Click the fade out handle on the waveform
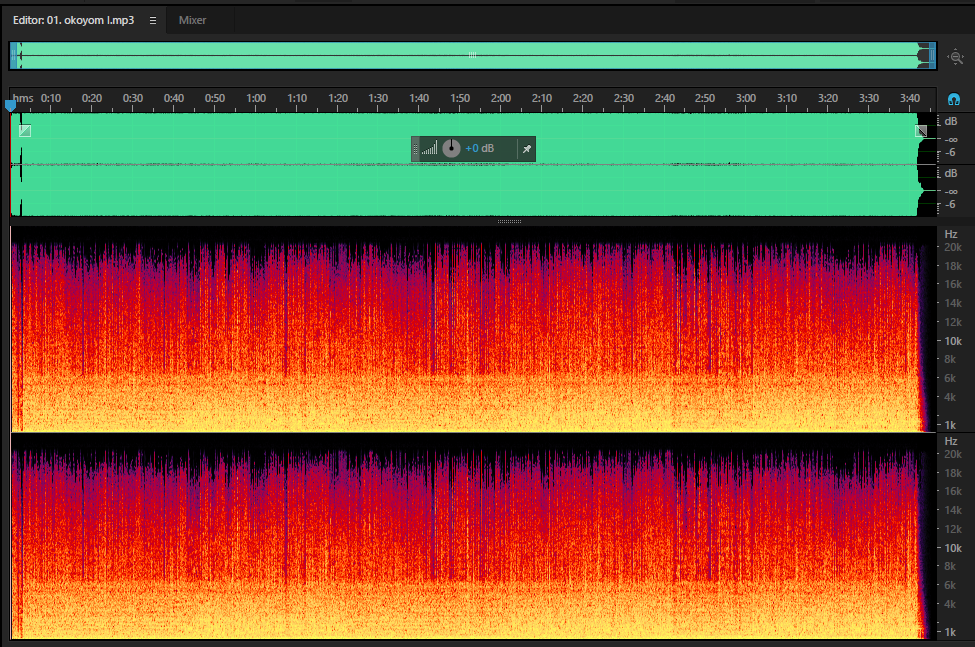The width and height of the screenshot is (975, 647). click(x=921, y=131)
